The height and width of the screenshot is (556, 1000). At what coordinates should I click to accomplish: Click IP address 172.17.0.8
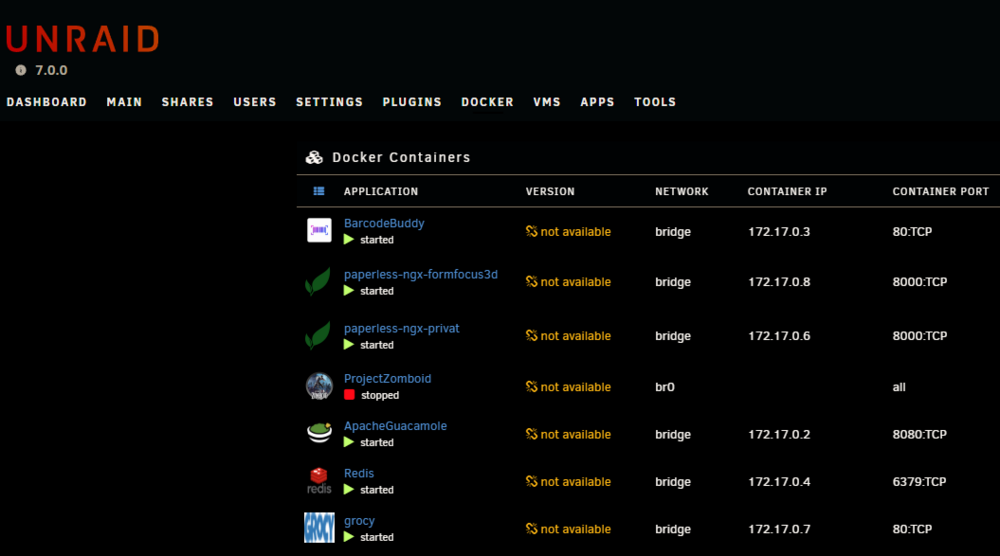tap(779, 282)
